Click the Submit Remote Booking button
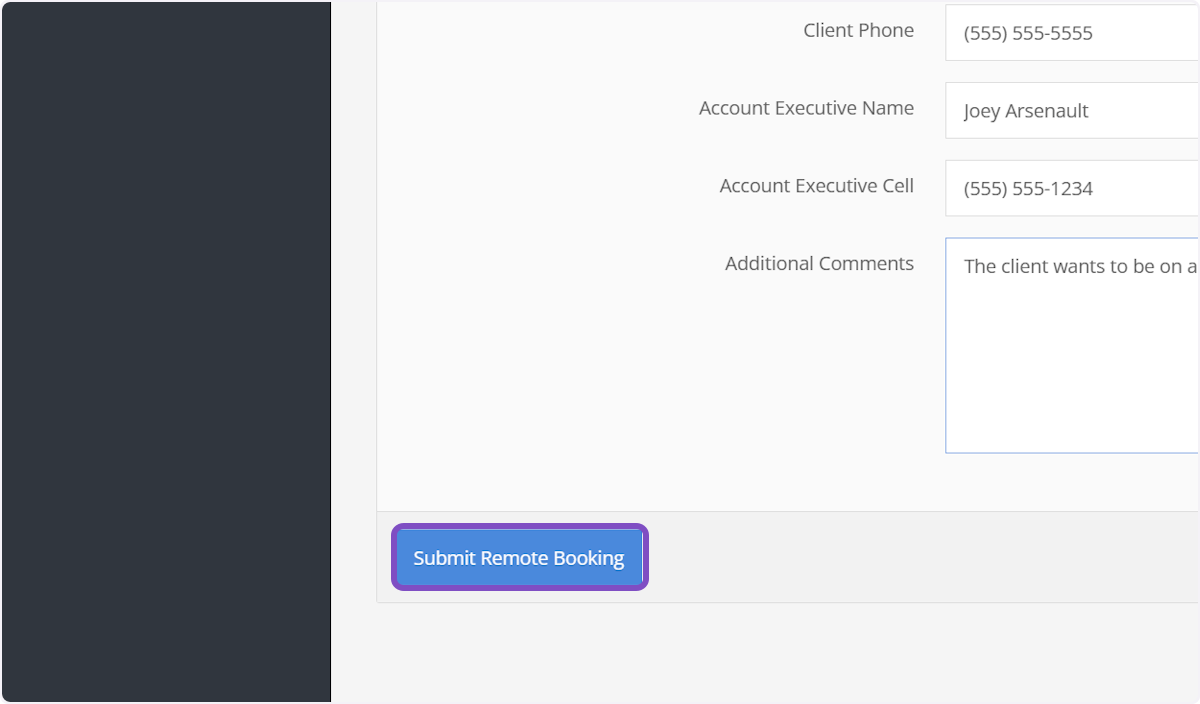This screenshot has width=1200, height=704. coord(519,558)
